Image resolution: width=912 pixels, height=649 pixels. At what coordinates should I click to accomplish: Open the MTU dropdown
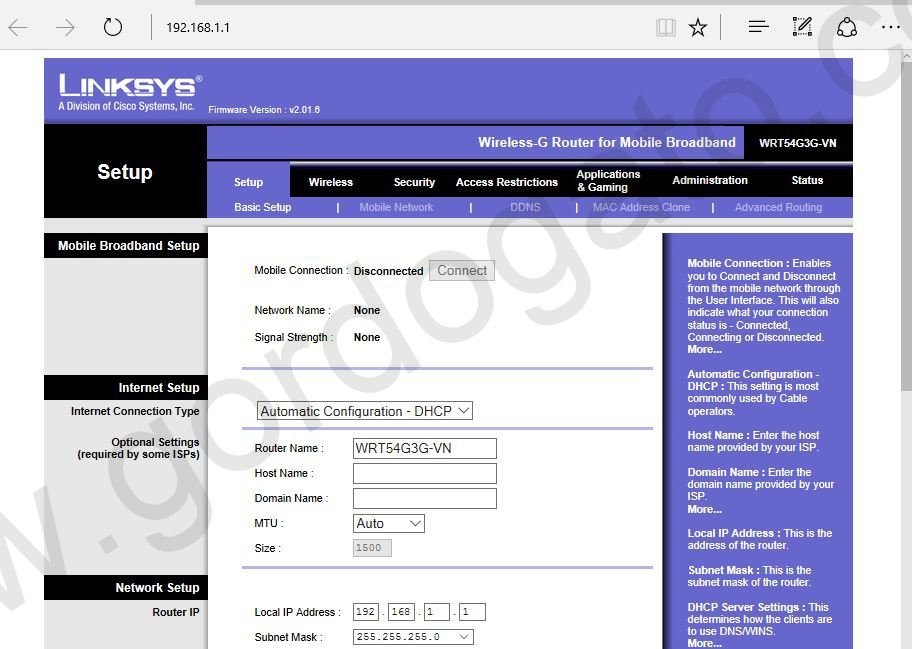(388, 522)
